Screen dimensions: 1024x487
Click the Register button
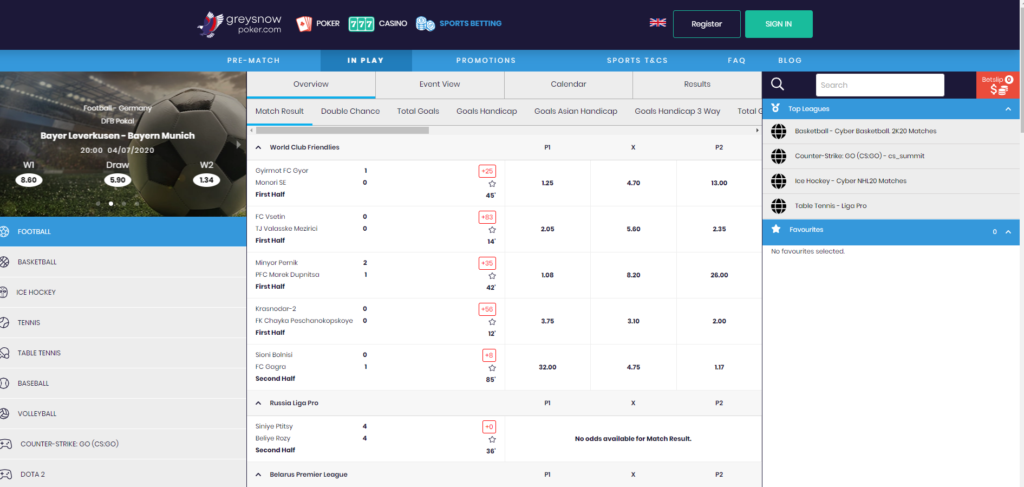tap(707, 24)
